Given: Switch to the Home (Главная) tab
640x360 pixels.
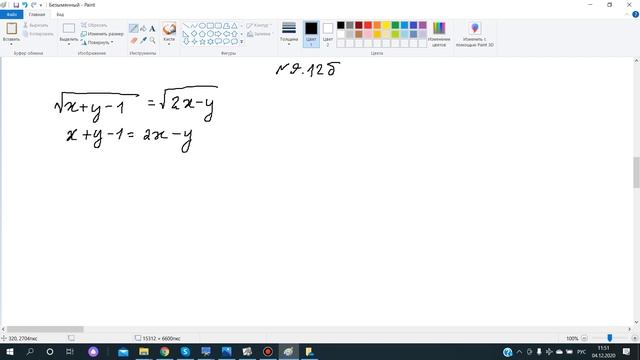Looking at the screenshot, I should 37,14.
